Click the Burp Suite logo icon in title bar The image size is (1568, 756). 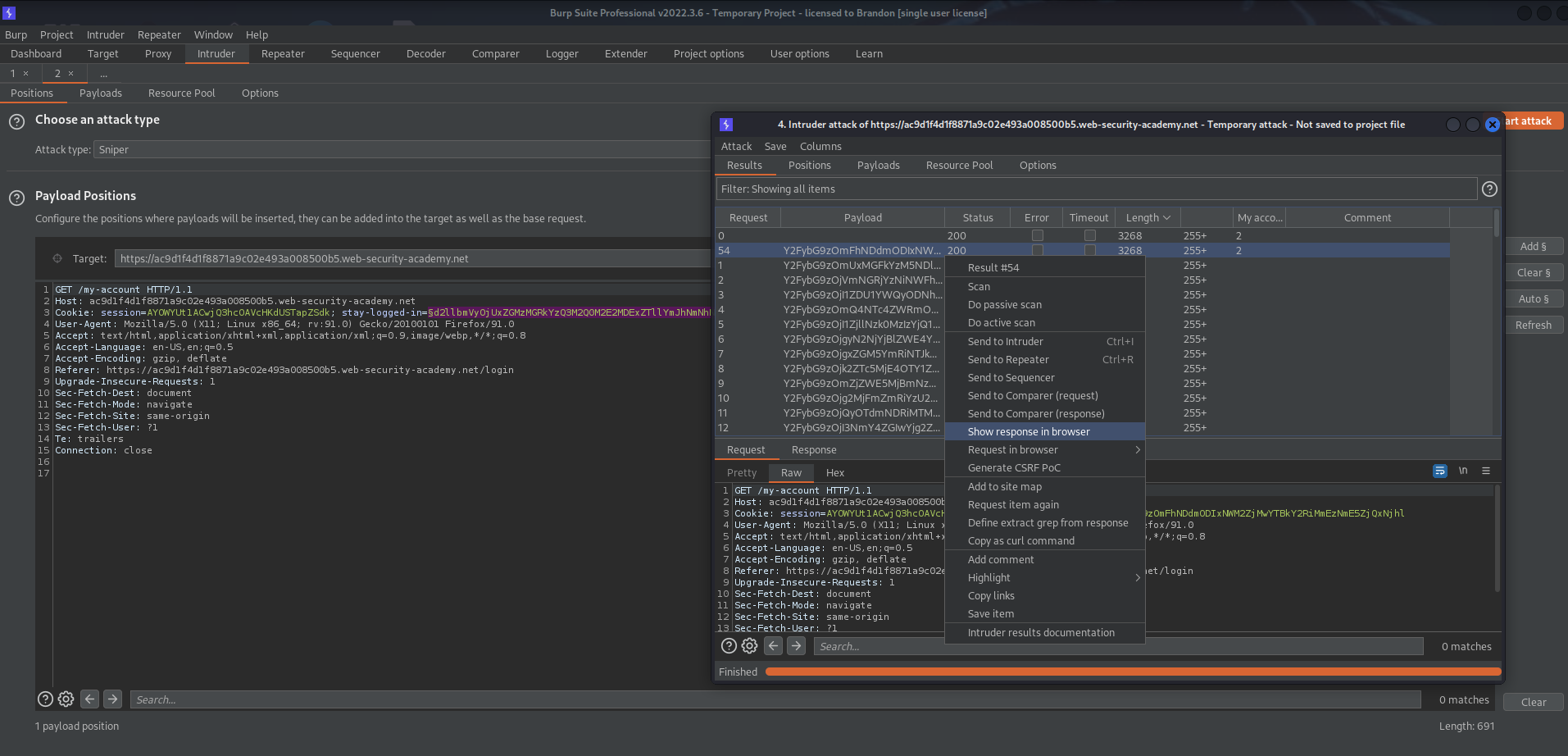[x=9, y=13]
